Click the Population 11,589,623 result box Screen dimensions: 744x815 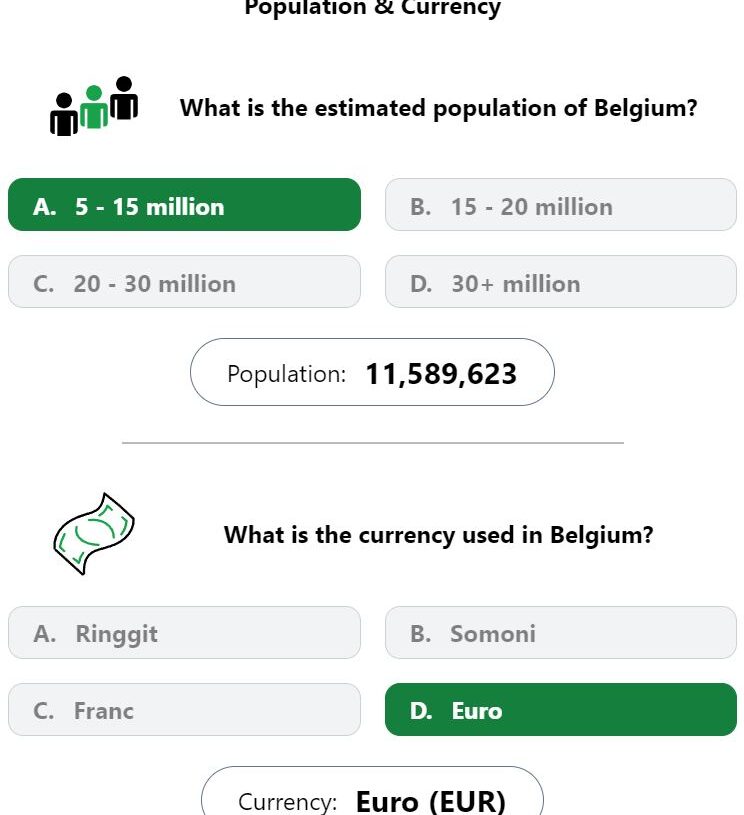click(372, 372)
